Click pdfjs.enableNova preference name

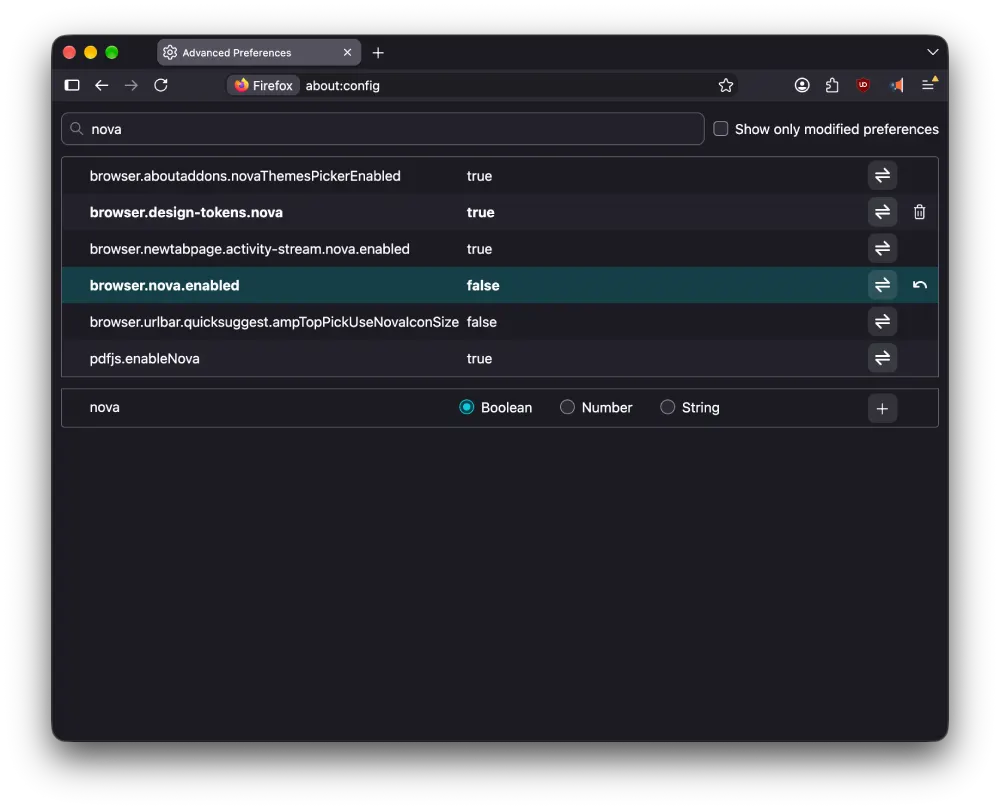(144, 358)
